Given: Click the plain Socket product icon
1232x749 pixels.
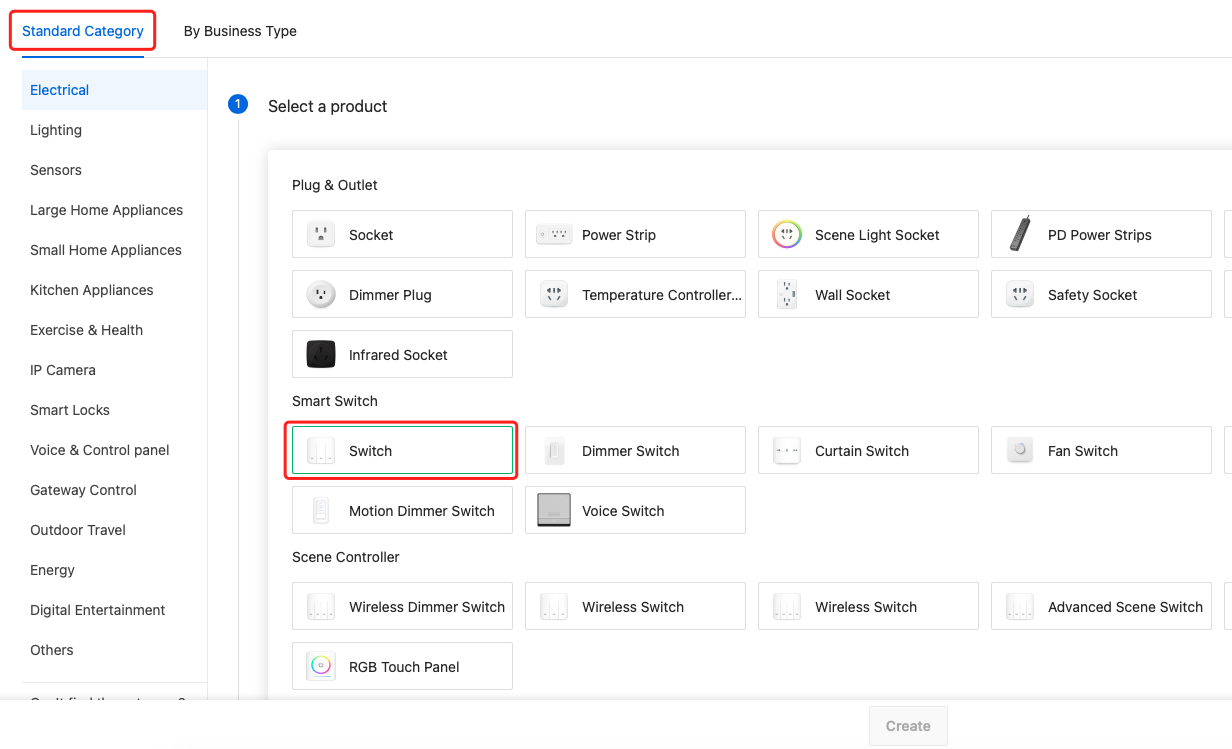Looking at the screenshot, I should pyautogui.click(x=320, y=235).
